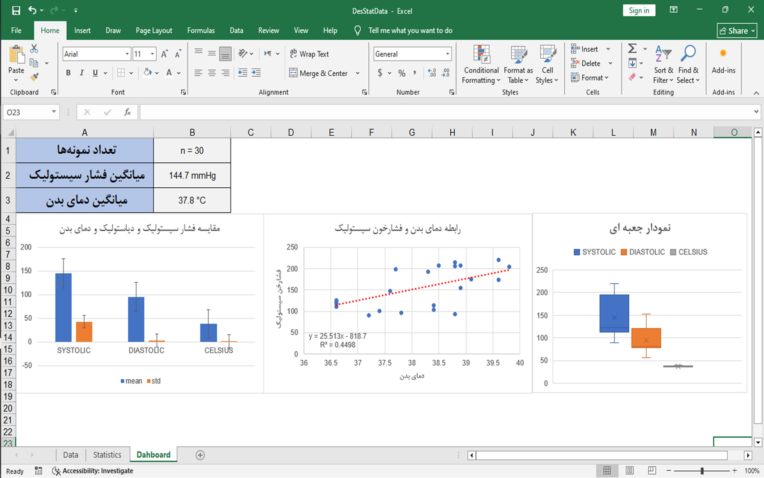
Task: Add a new sheet with plus button
Action: point(200,455)
